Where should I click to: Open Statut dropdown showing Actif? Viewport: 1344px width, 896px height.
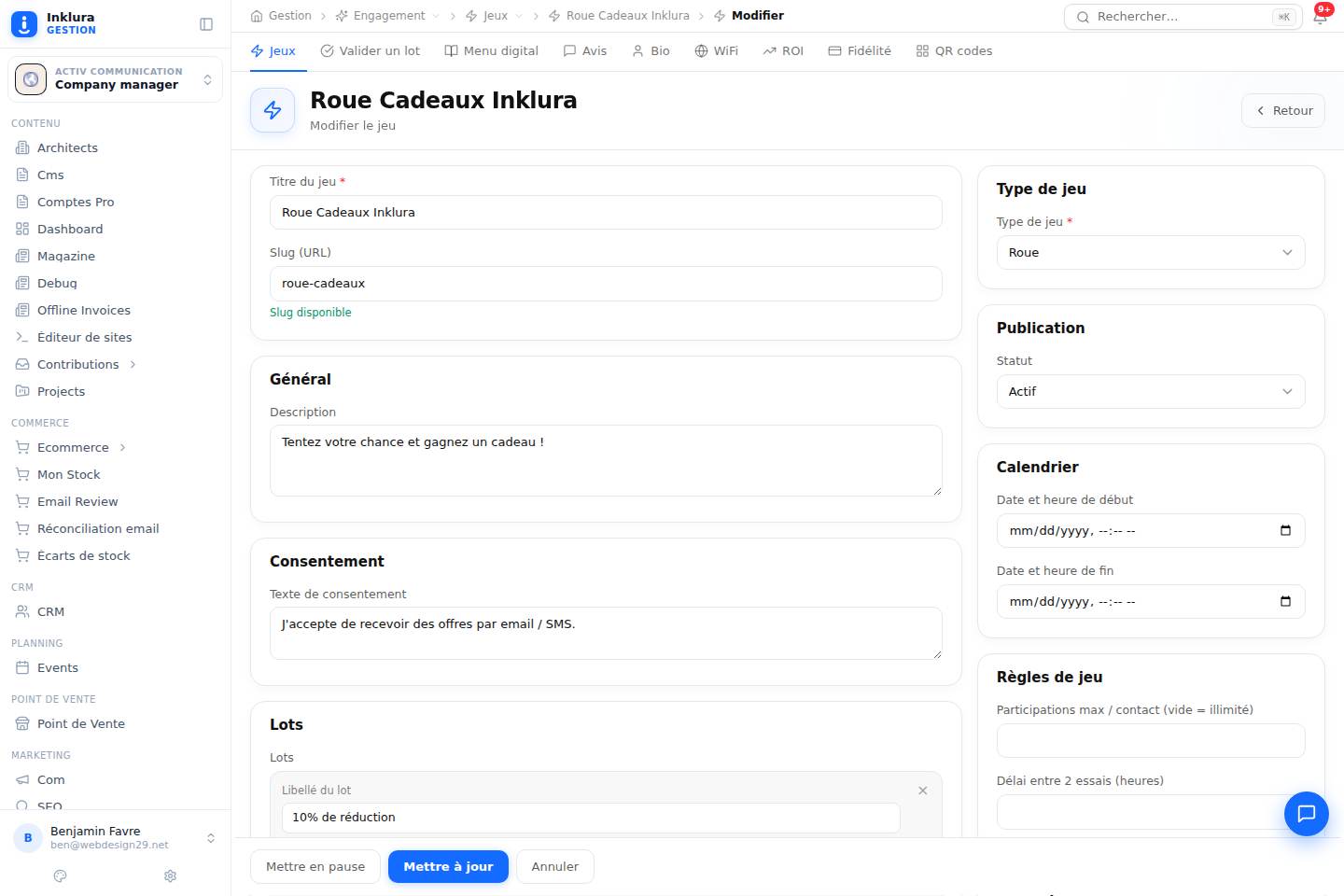tap(1150, 391)
